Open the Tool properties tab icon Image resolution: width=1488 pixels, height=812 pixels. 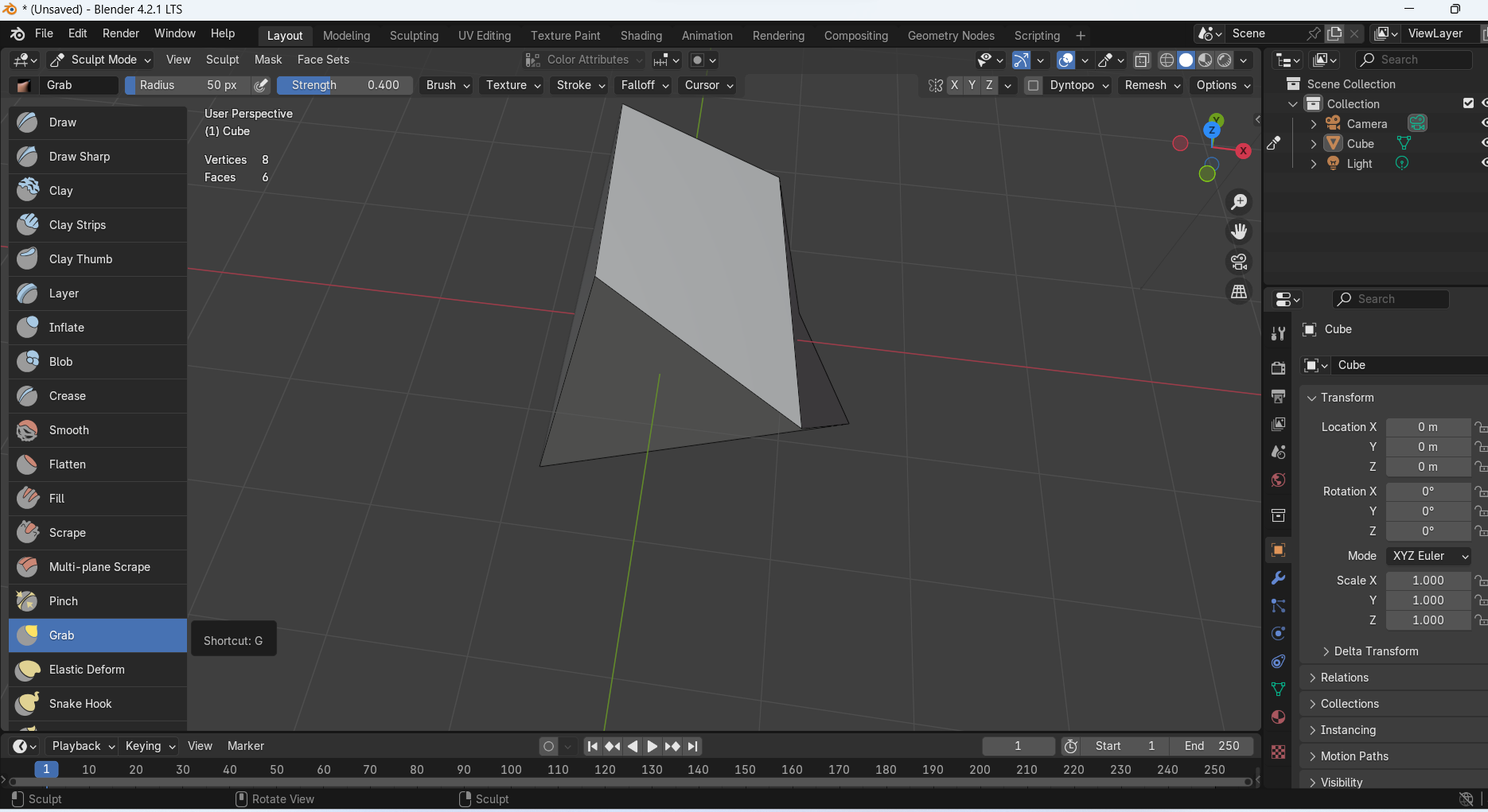pos(1278,333)
